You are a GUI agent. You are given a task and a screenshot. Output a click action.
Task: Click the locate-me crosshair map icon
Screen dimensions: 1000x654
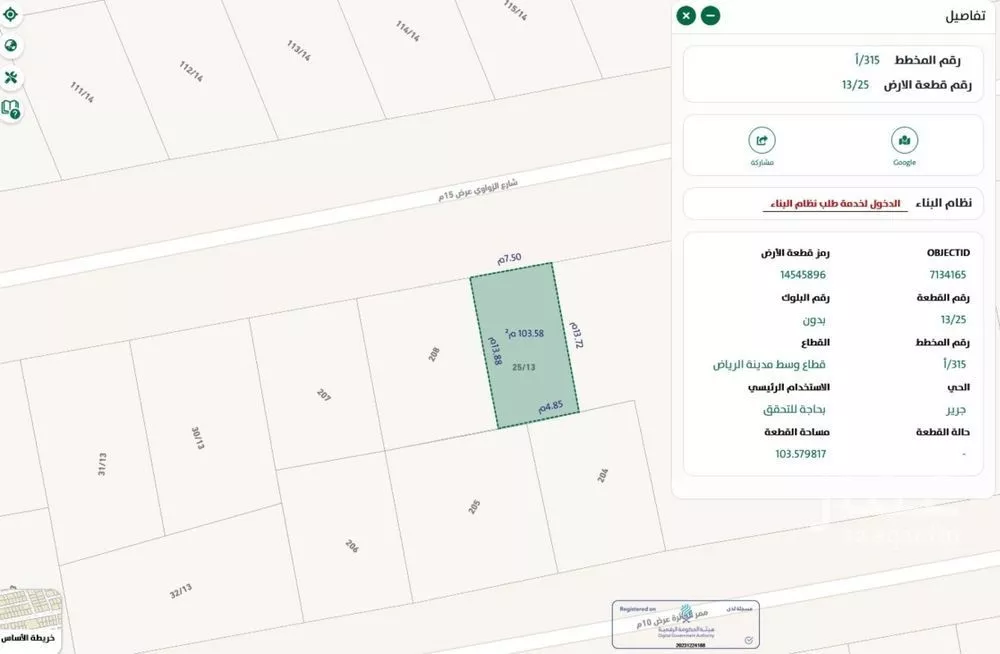pyautogui.click(x=11, y=13)
